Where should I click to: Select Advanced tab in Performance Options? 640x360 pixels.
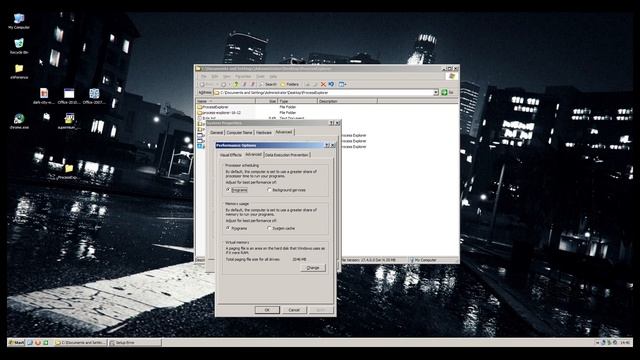[x=253, y=155]
